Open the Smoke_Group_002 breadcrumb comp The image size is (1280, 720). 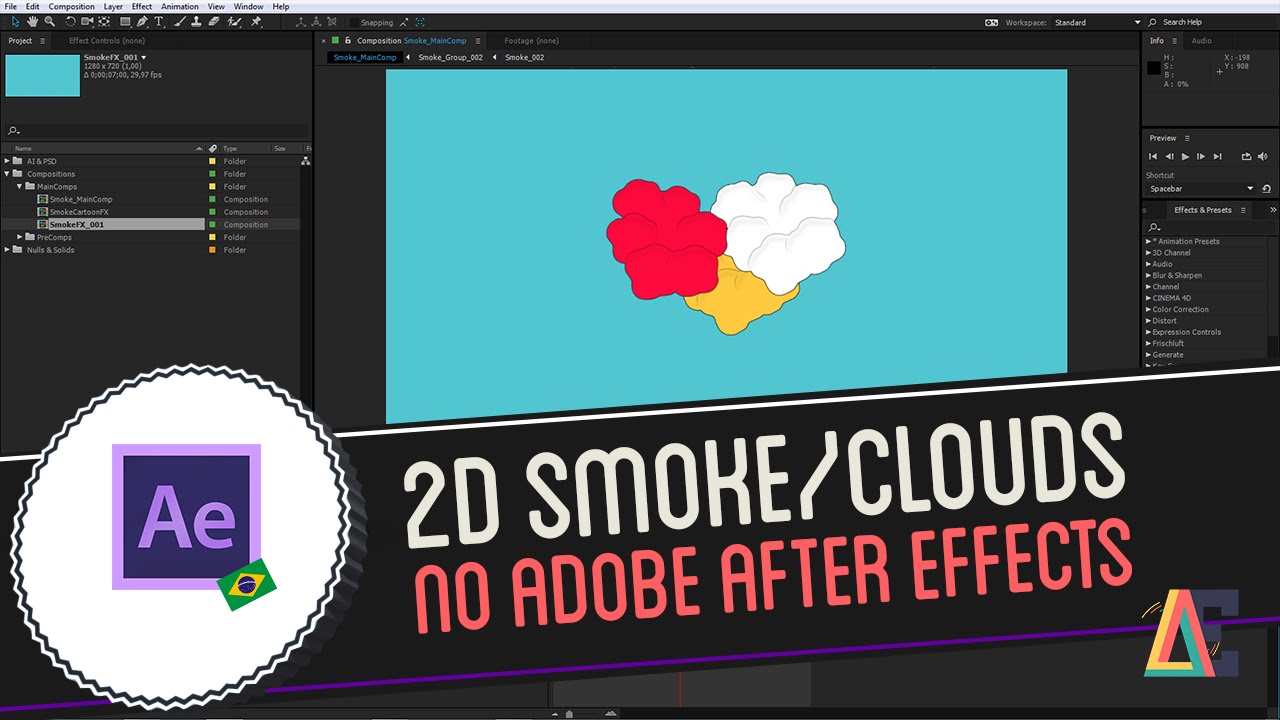pos(450,58)
